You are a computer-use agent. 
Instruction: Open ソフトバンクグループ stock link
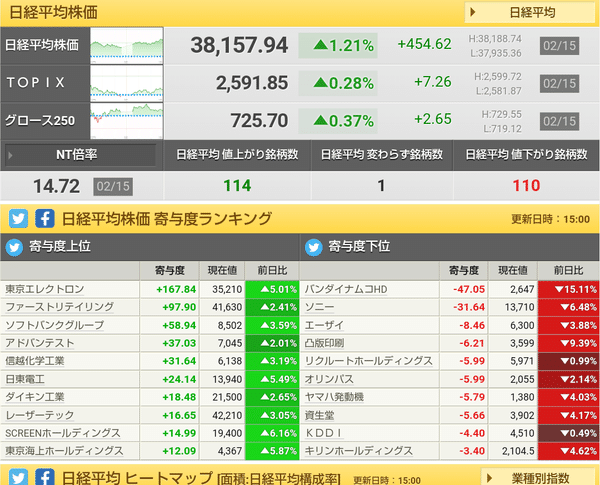coord(54,325)
